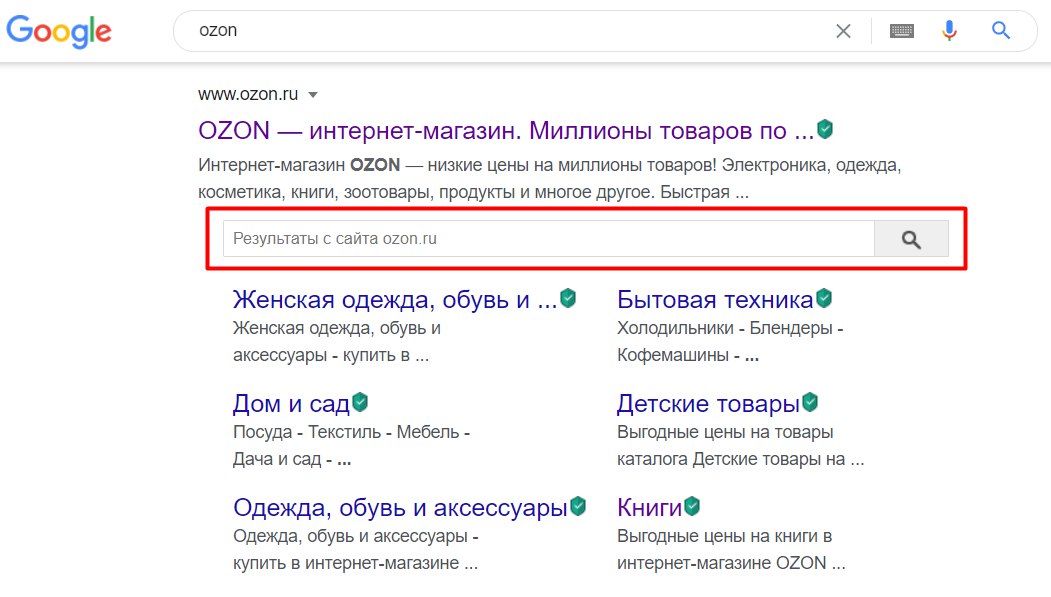
Task: Expand dropdown arrow next to www.ozon.ru
Action: pyautogui.click(x=312, y=95)
